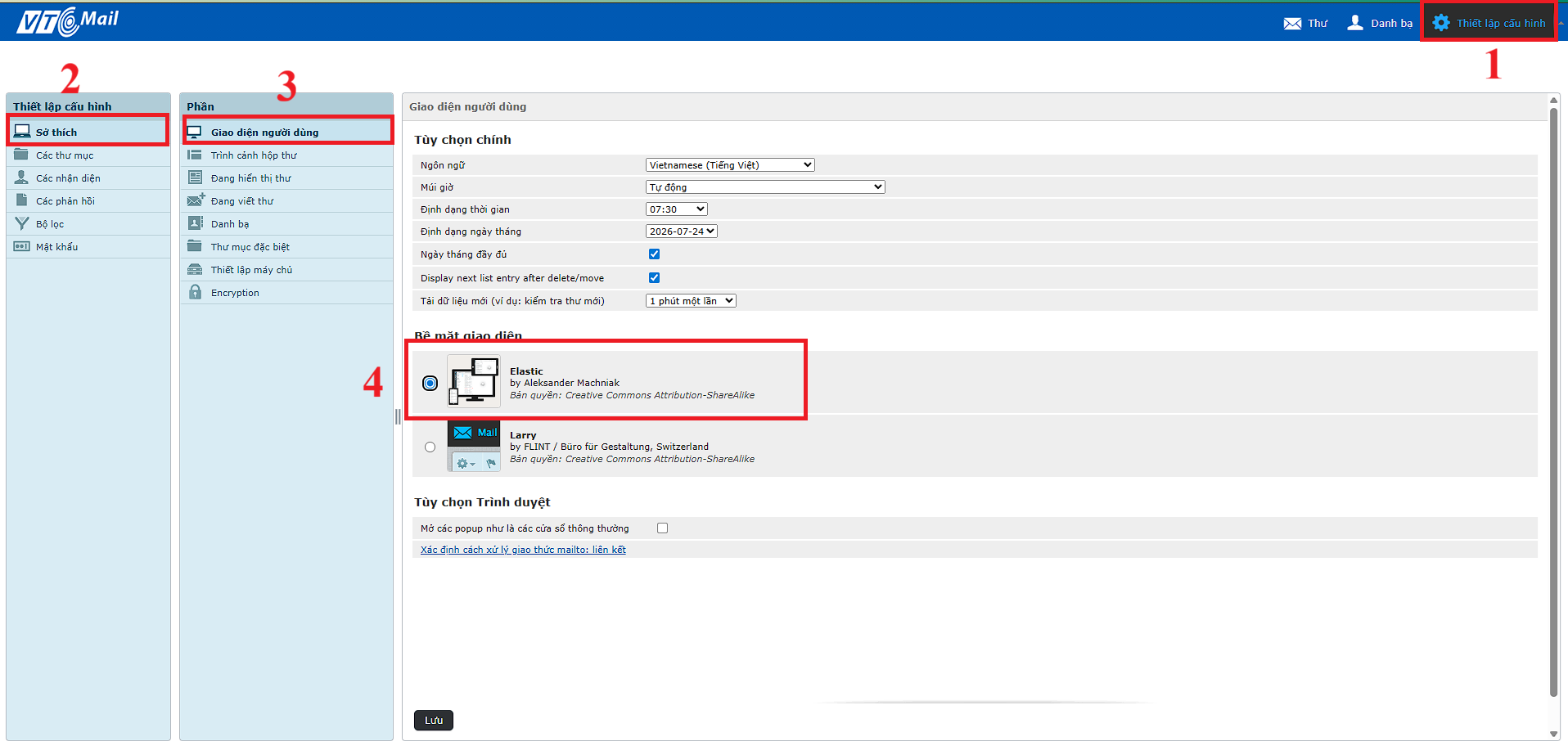
Task: Open the mailto protocol handler link
Action: pos(523,550)
